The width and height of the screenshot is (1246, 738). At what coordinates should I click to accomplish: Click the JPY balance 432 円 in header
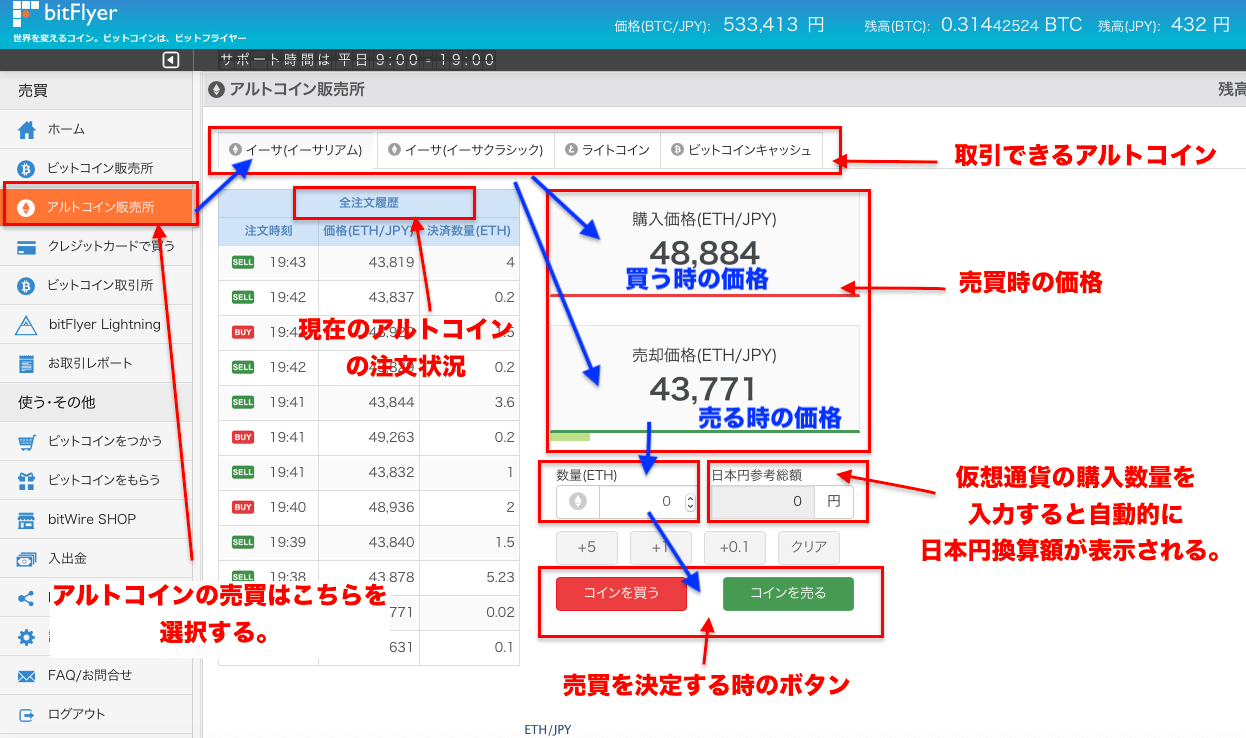[1200, 24]
